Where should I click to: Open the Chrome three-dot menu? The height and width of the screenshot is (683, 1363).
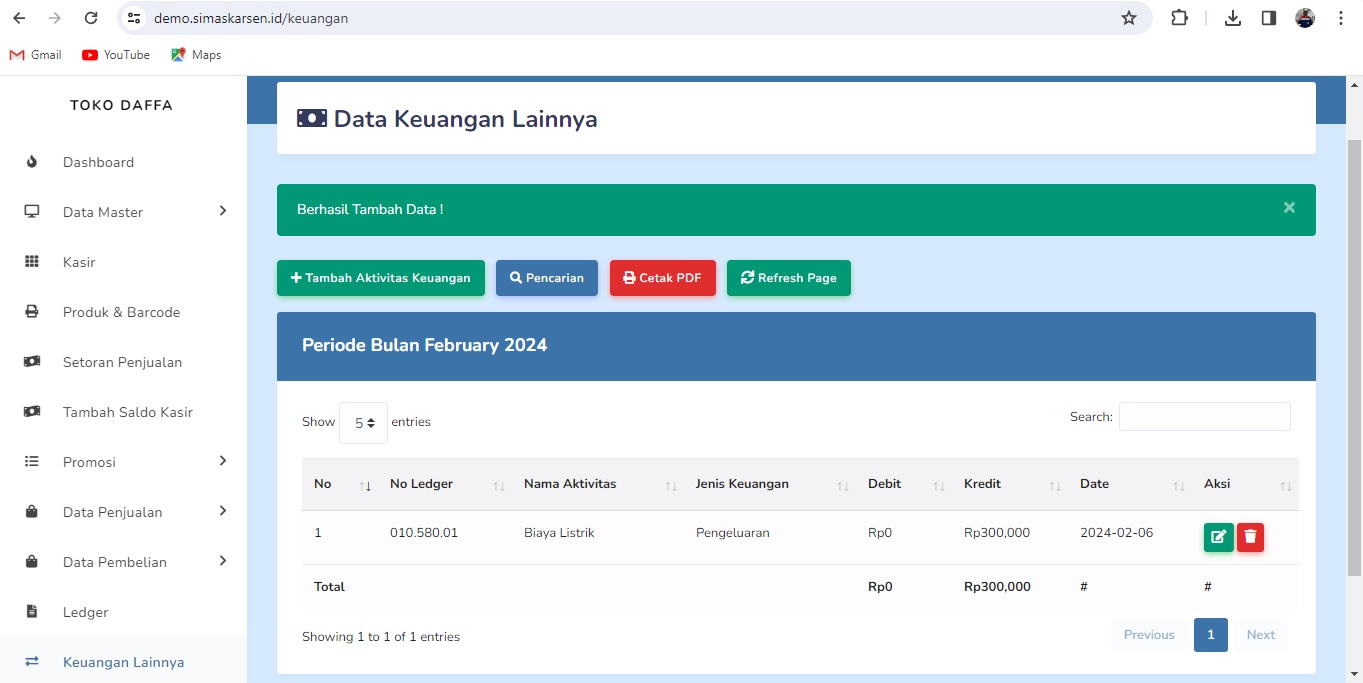click(x=1341, y=18)
